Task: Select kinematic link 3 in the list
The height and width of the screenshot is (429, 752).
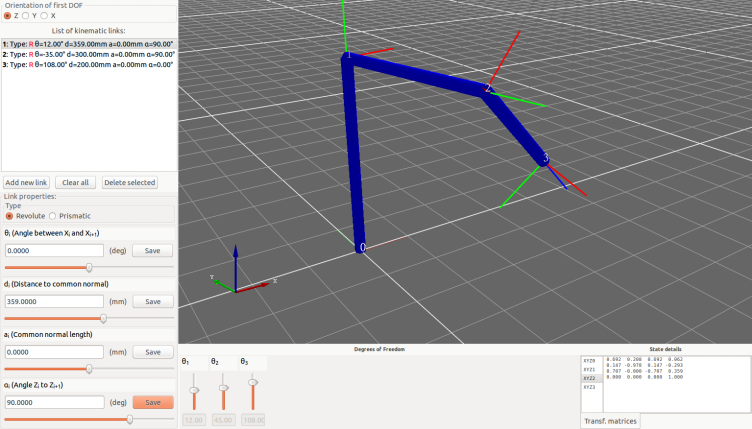Action: point(88,64)
